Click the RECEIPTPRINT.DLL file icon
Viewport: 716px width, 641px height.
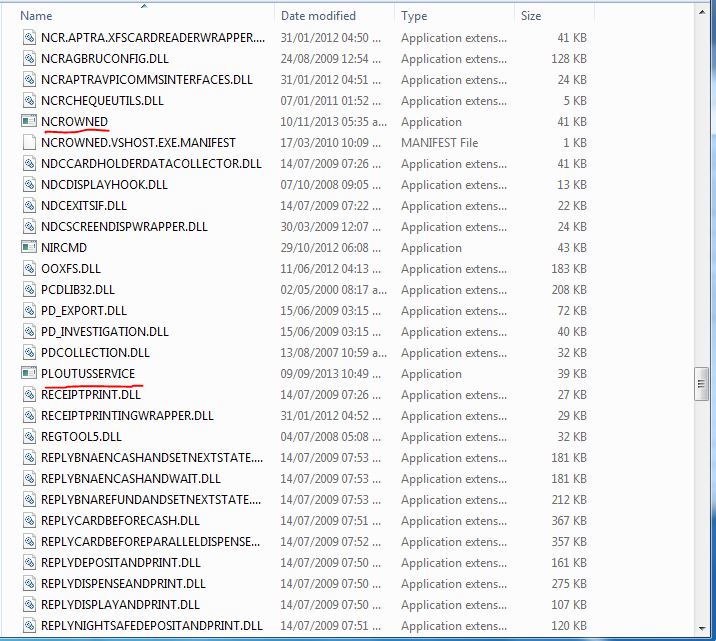29,394
